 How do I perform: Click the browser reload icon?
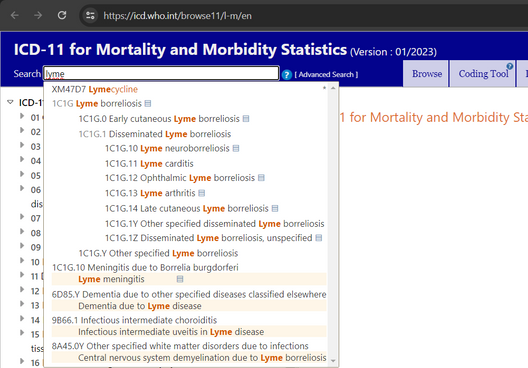[62, 15]
